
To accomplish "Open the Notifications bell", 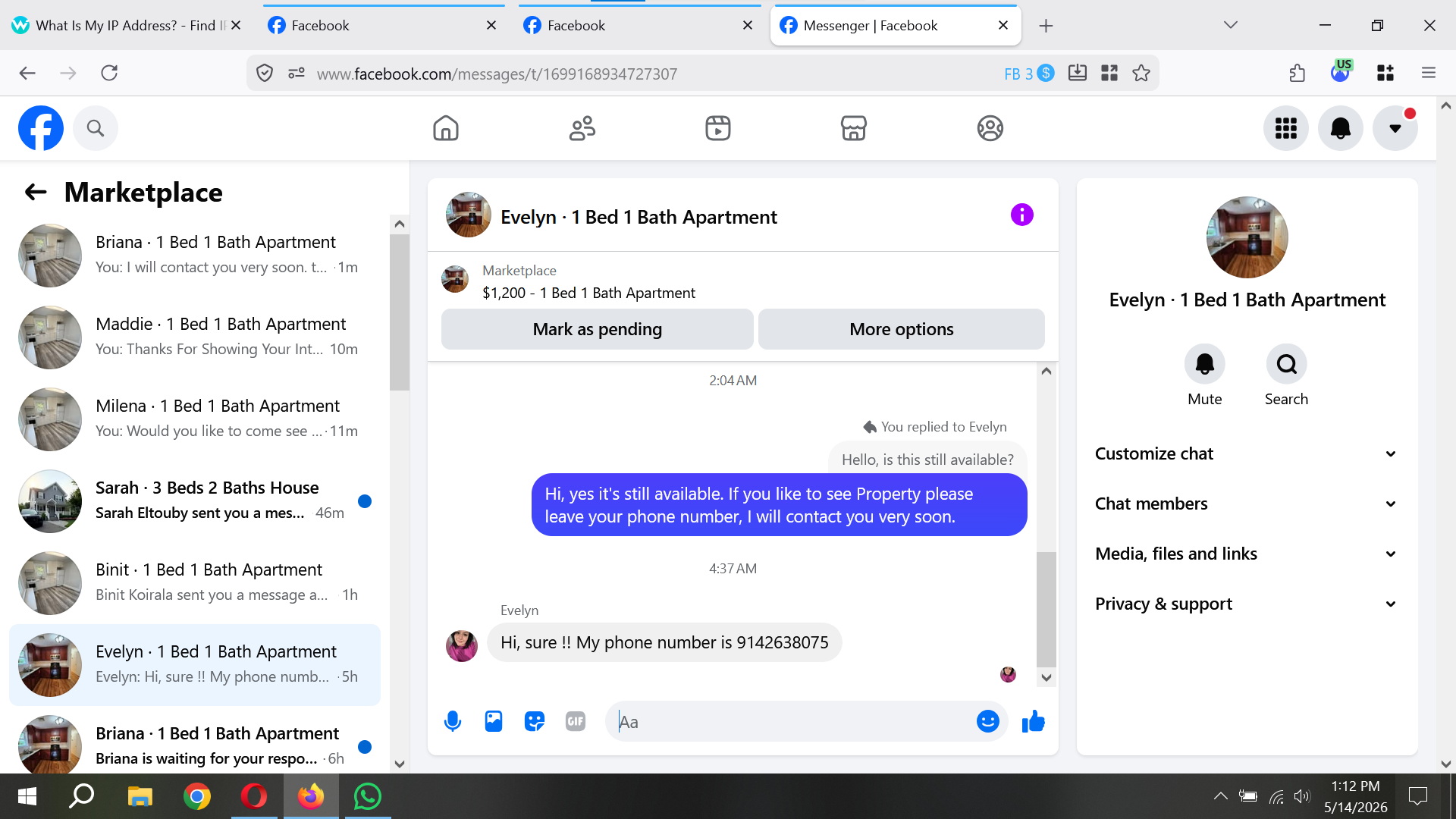I will point(1341,128).
